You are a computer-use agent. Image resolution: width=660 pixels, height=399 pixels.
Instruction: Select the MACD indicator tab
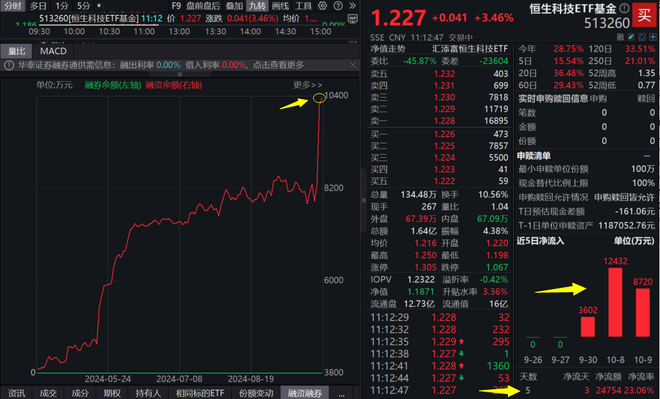tap(53, 51)
